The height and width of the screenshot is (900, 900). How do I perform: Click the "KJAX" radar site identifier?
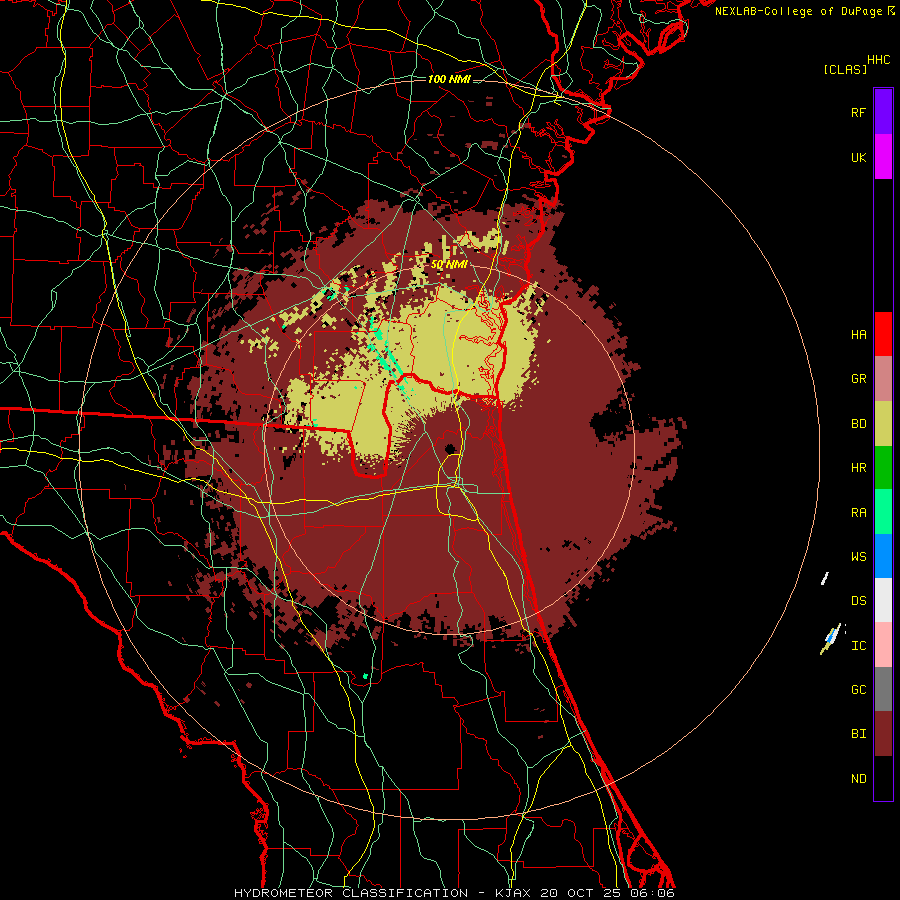[x=513, y=893]
